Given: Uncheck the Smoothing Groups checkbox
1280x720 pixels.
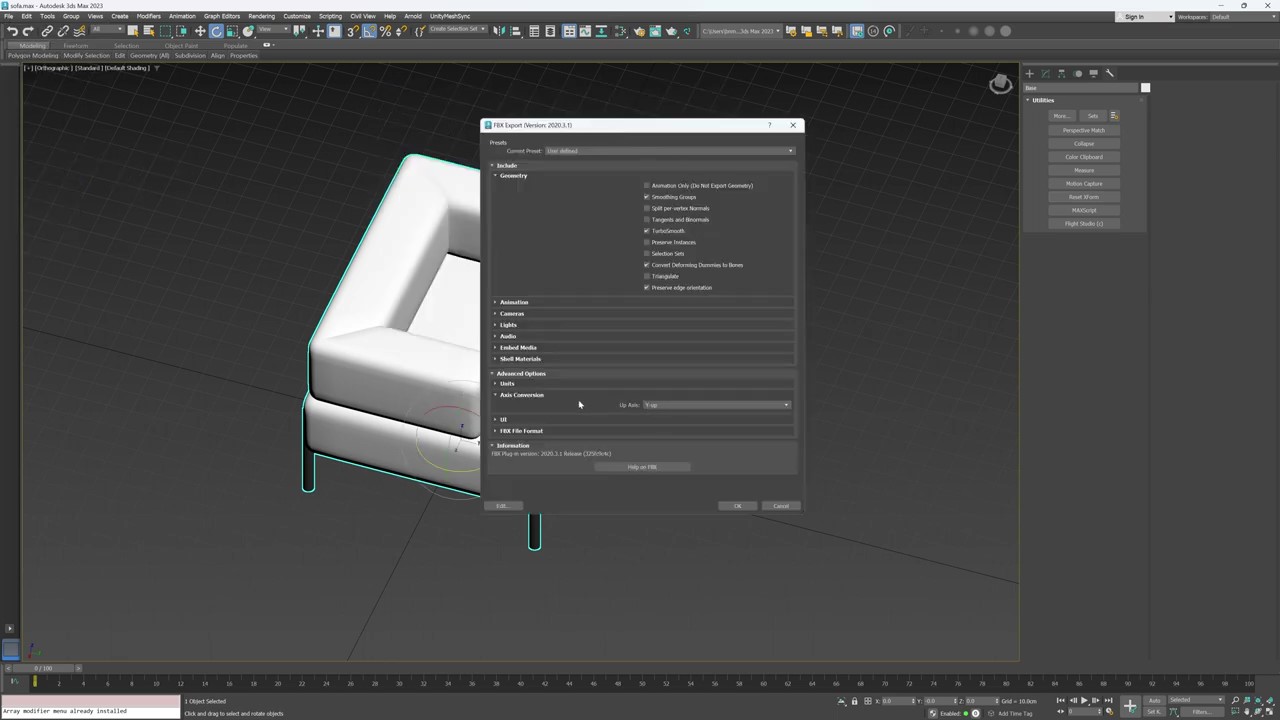Looking at the screenshot, I should pos(647,197).
